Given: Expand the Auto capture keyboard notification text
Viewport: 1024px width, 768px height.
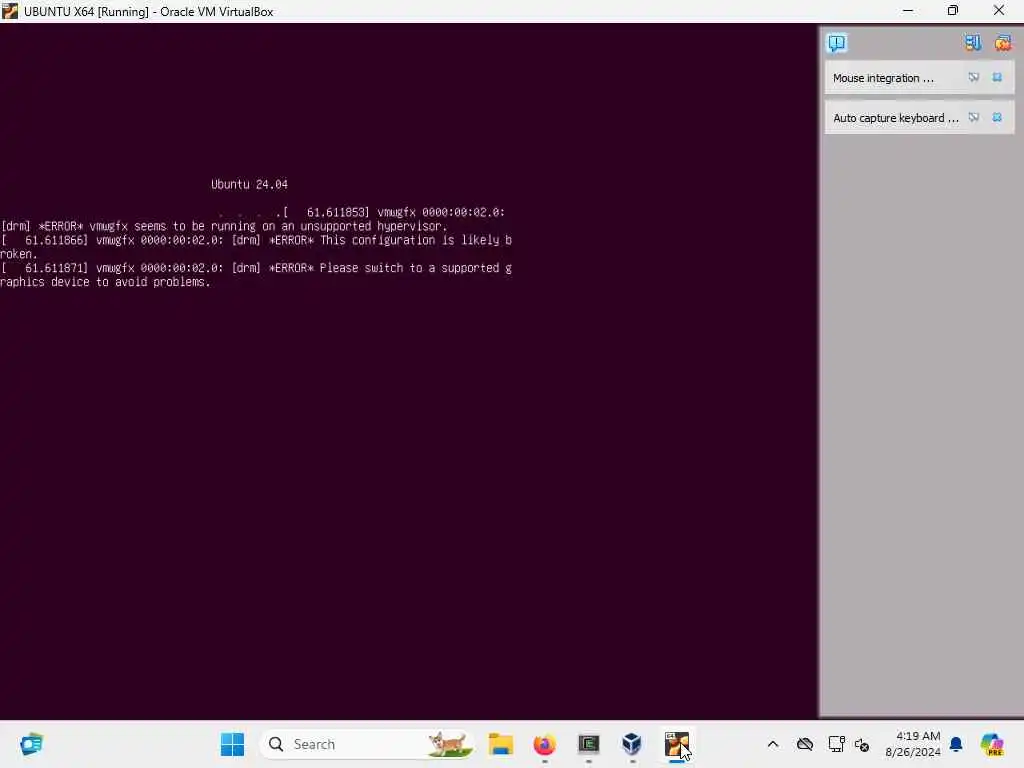Looking at the screenshot, I should (895, 118).
